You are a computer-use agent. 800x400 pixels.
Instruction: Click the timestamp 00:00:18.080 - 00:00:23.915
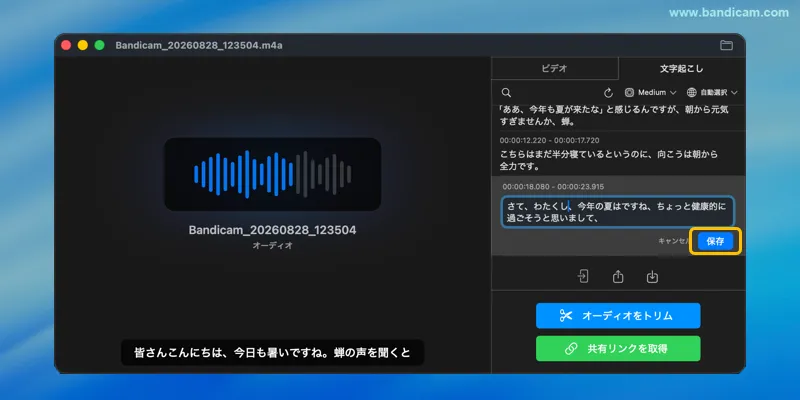click(553, 187)
